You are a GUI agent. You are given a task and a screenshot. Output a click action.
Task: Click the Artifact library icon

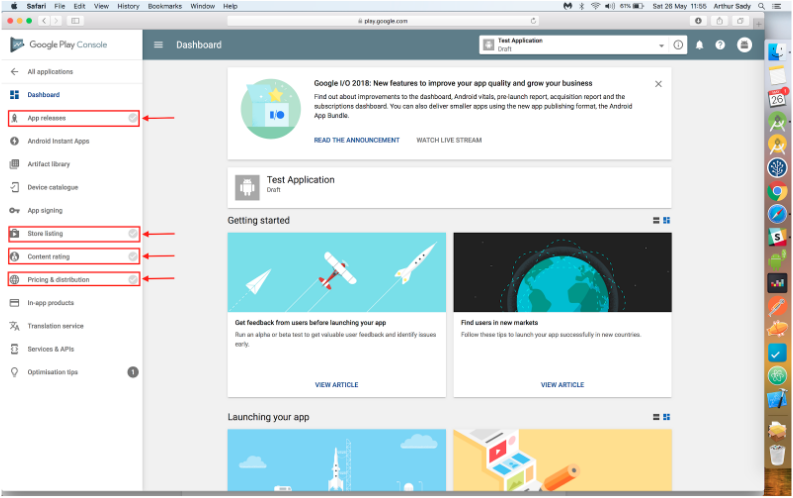click(x=14, y=164)
